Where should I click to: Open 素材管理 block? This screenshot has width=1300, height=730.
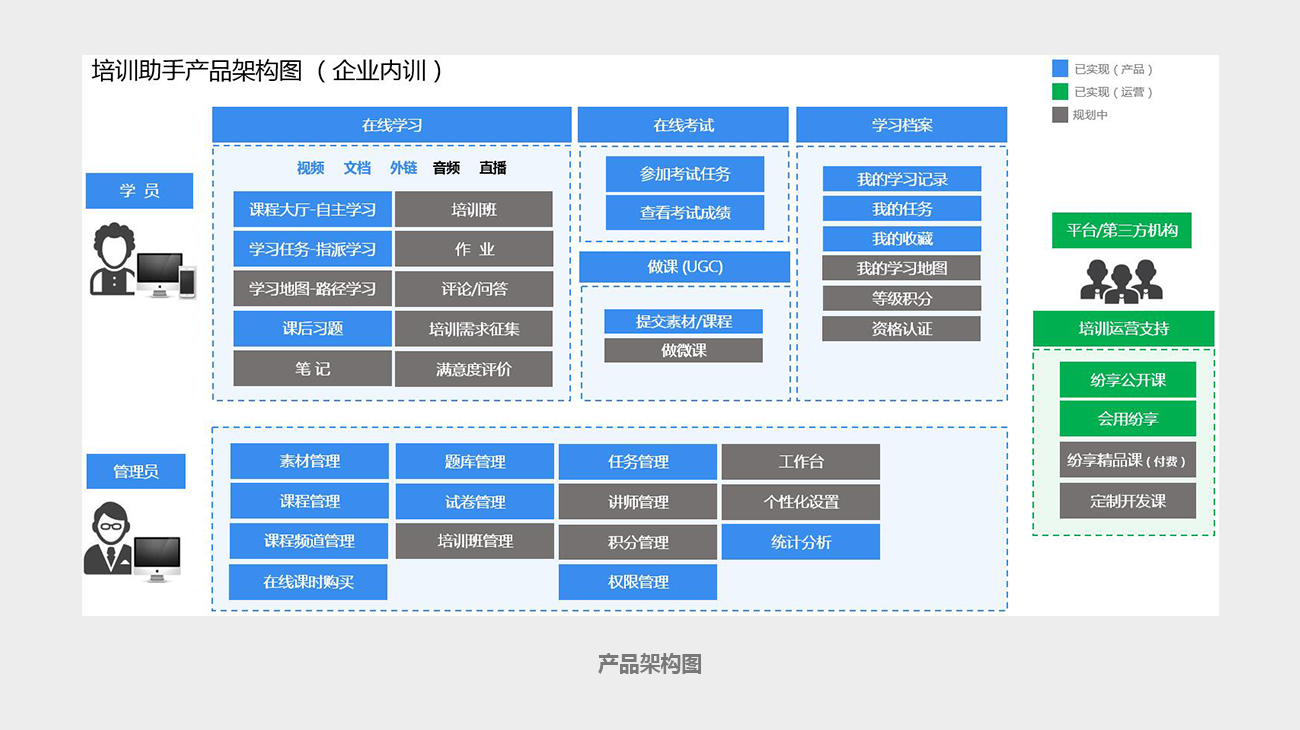click(x=310, y=461)
